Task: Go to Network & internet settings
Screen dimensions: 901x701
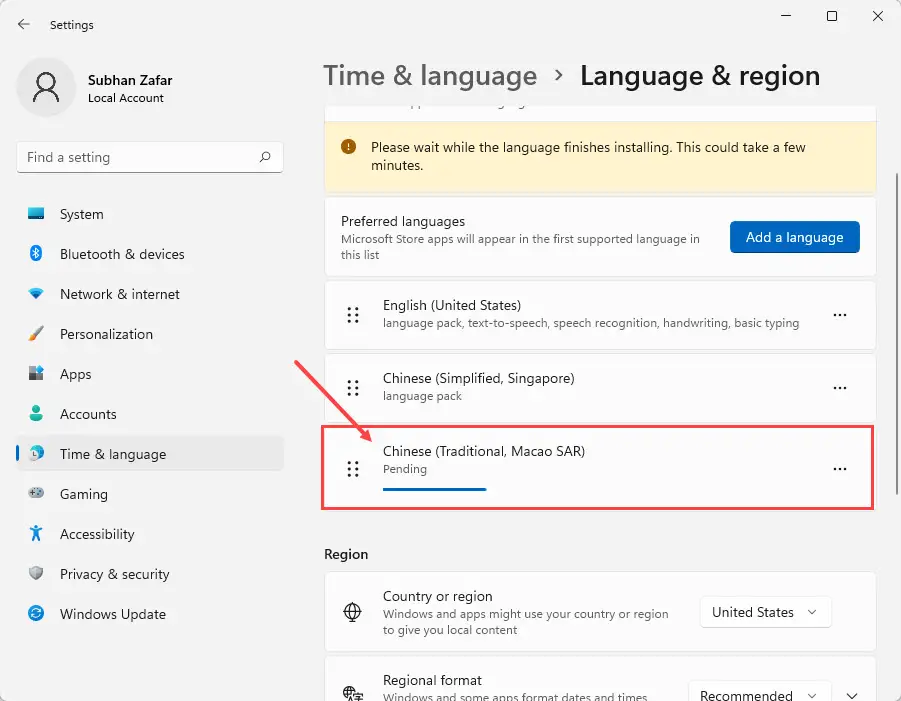Action: coord(150,294)
